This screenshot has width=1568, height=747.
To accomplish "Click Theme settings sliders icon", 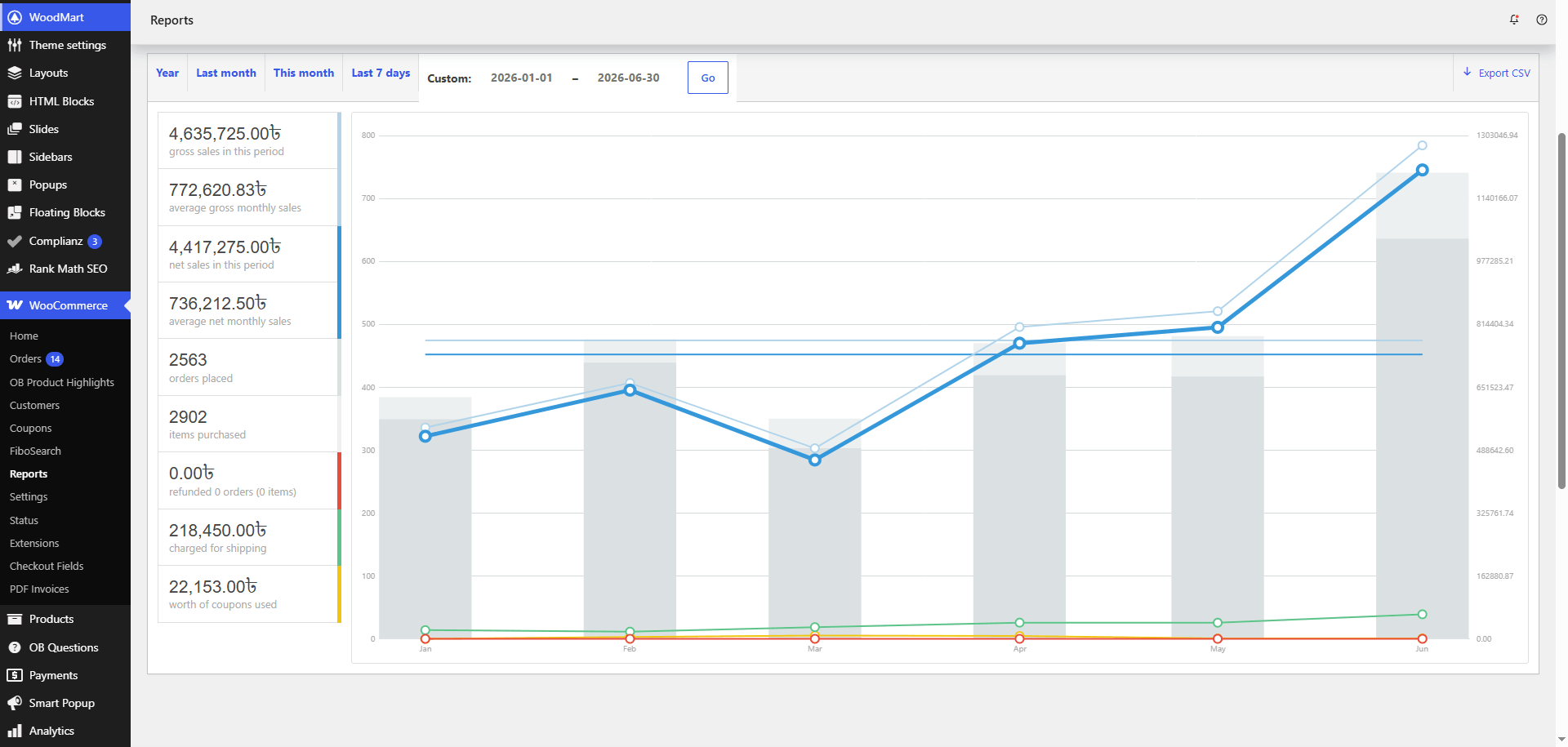I will [x=15, y=45].
